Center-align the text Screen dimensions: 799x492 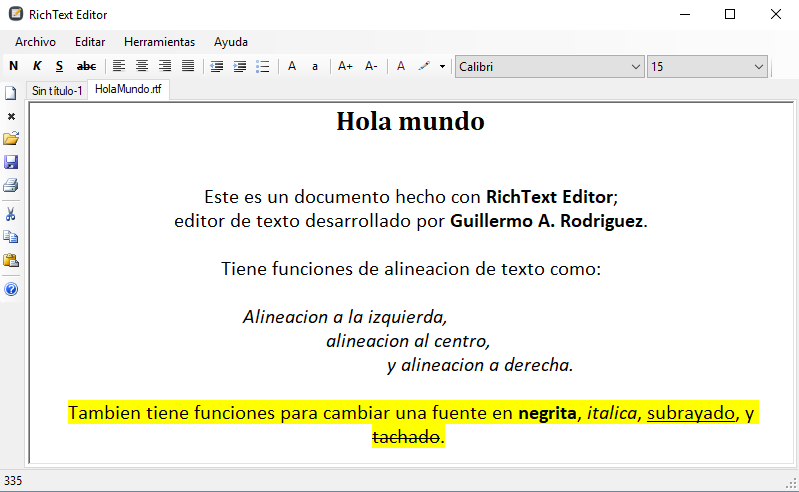(x=142, y=66)
